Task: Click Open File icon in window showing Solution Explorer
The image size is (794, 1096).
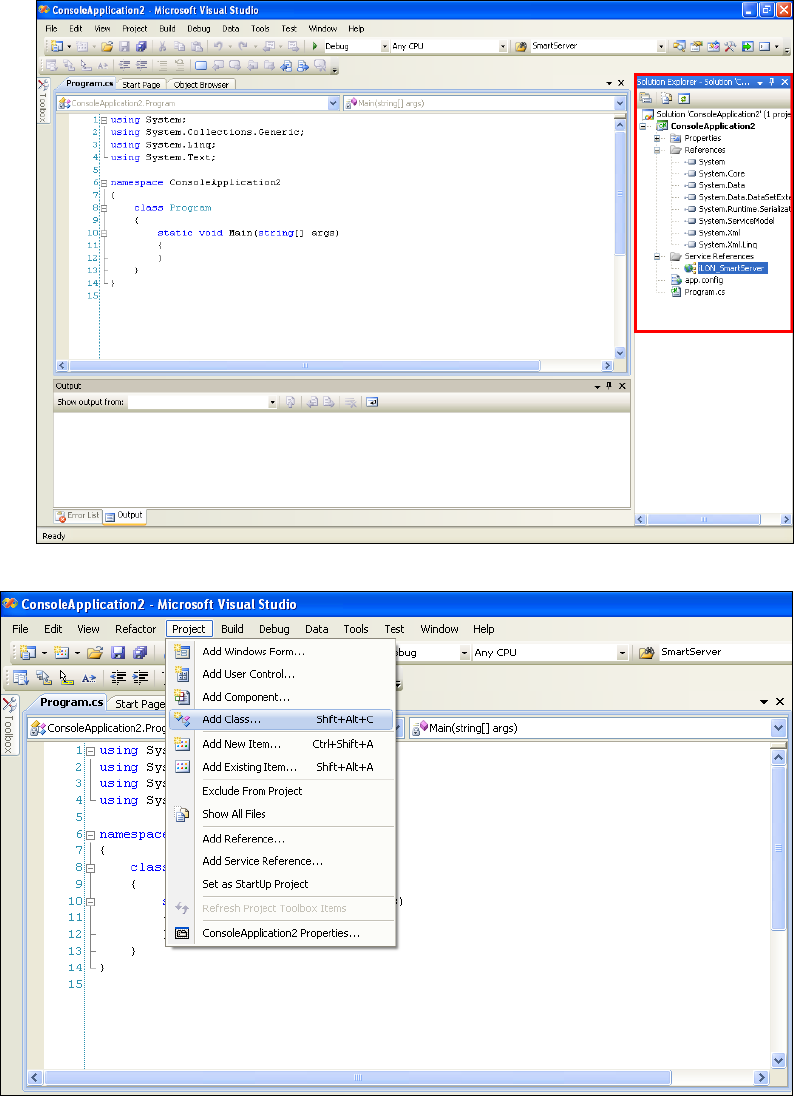Action: click(107, 46)
